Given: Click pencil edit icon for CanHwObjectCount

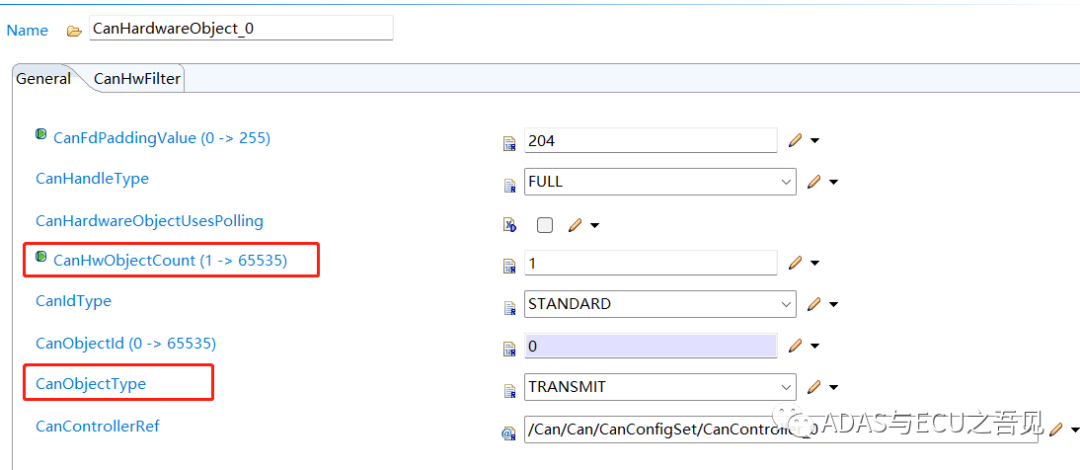Looking at the screenshot, I should 795,263.
